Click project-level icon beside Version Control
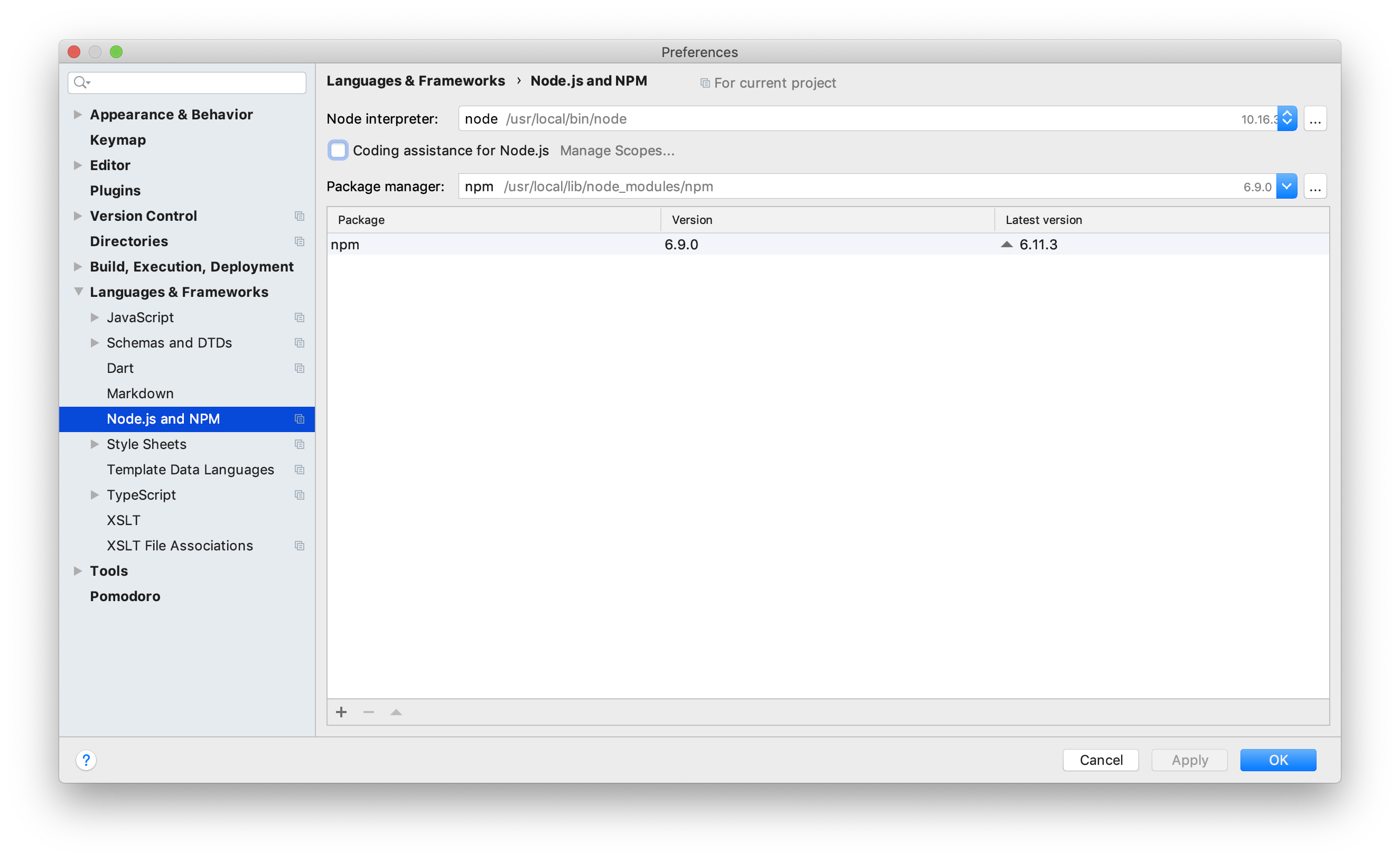 299,216
